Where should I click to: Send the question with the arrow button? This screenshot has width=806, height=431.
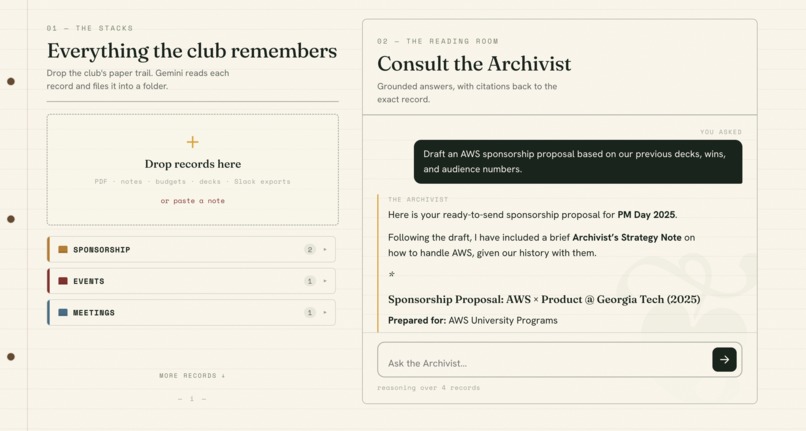[724, 360]
